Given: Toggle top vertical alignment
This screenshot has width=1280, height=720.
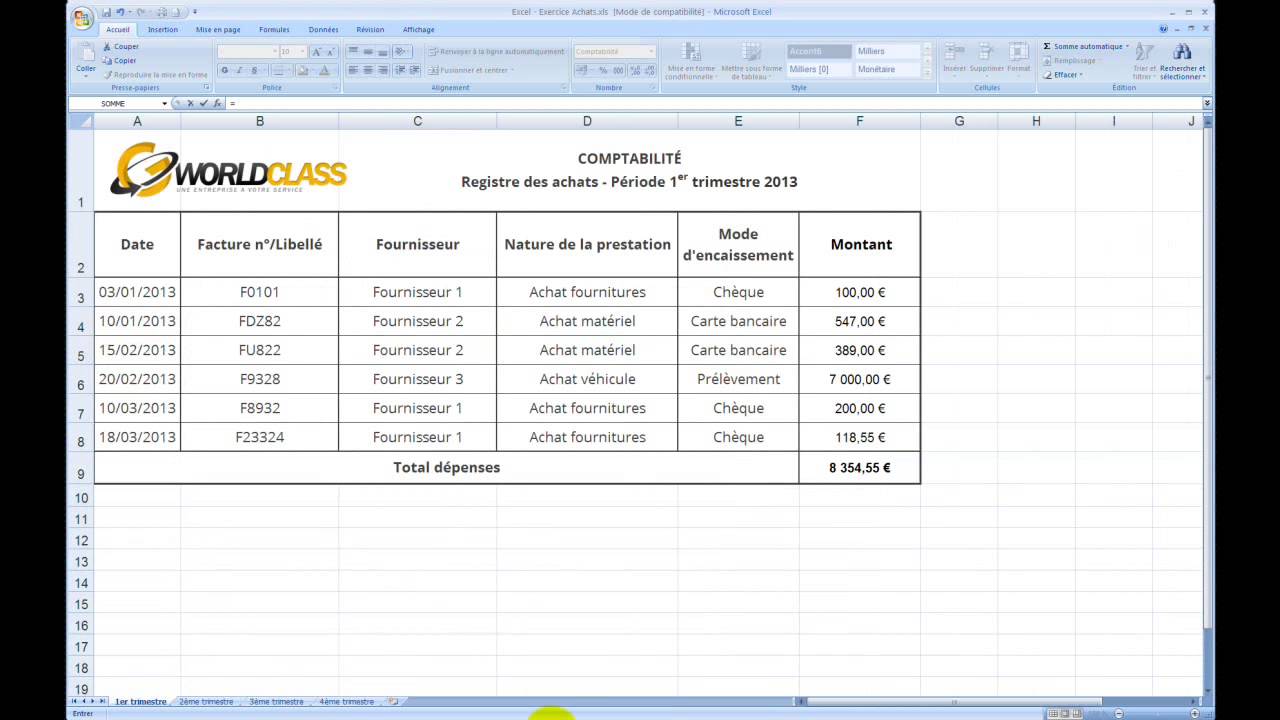Looking at the screenshot, I should (352, 51).
